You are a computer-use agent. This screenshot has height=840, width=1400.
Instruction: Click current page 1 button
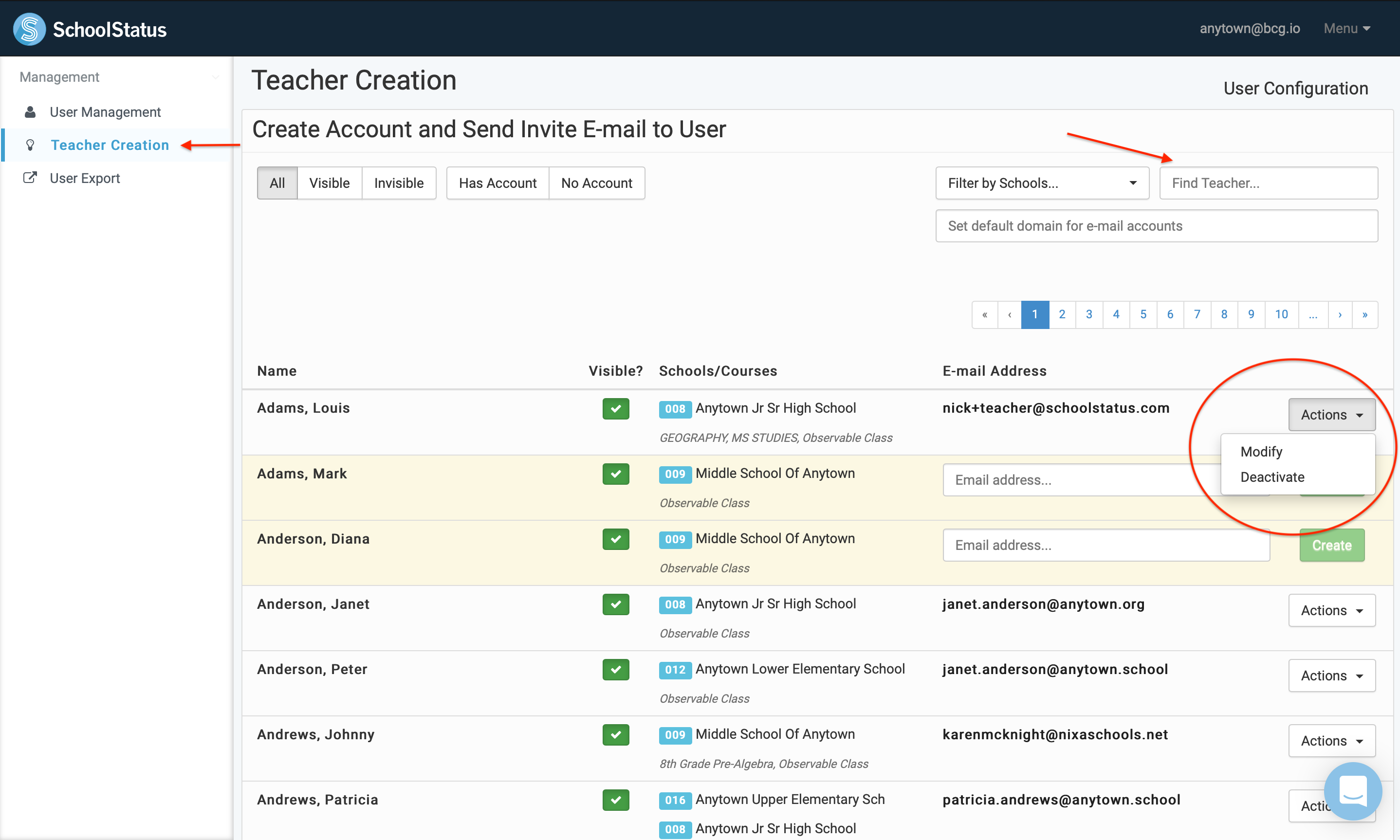point(1035,314)
